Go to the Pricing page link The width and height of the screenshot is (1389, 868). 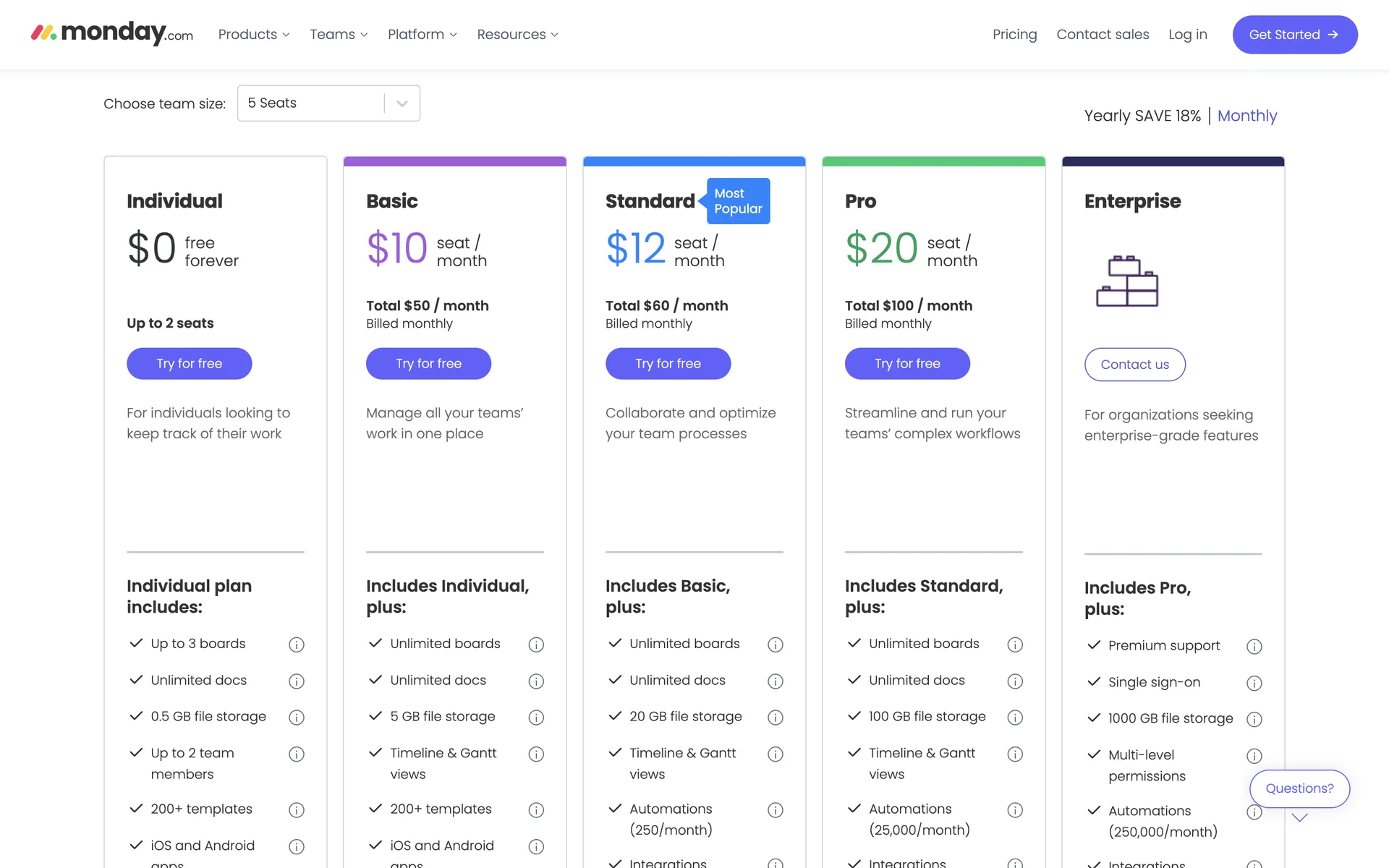[x=1014, y=35]
